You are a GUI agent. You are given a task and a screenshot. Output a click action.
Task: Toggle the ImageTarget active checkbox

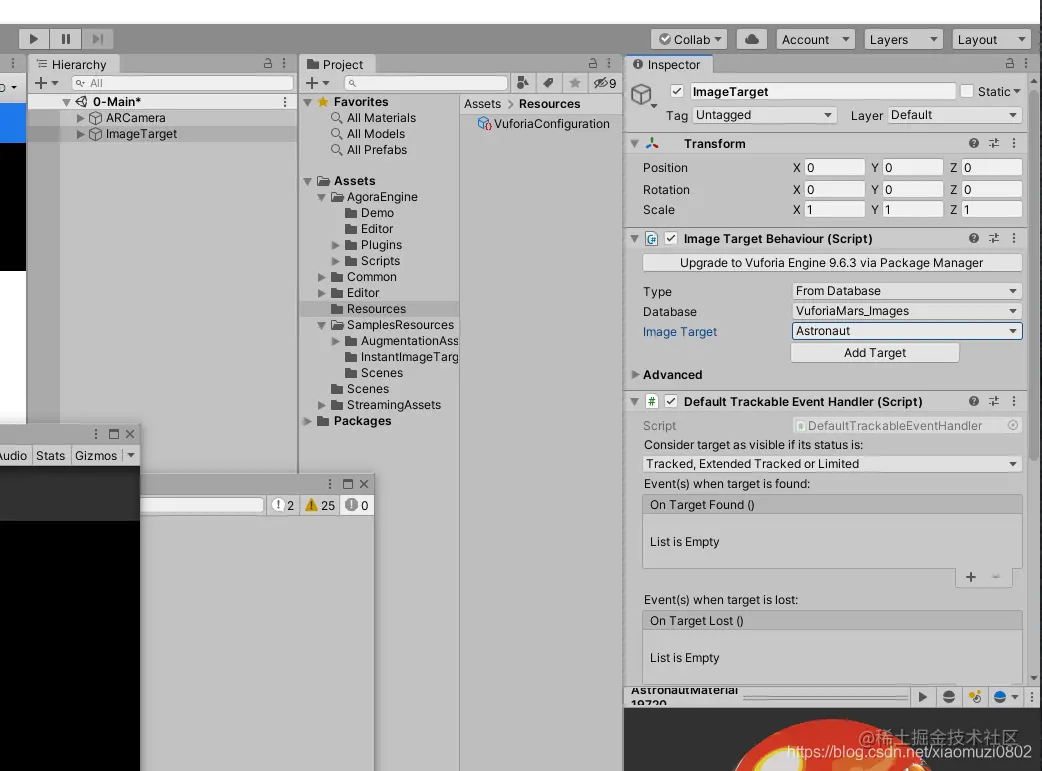[x=677, y=91]
